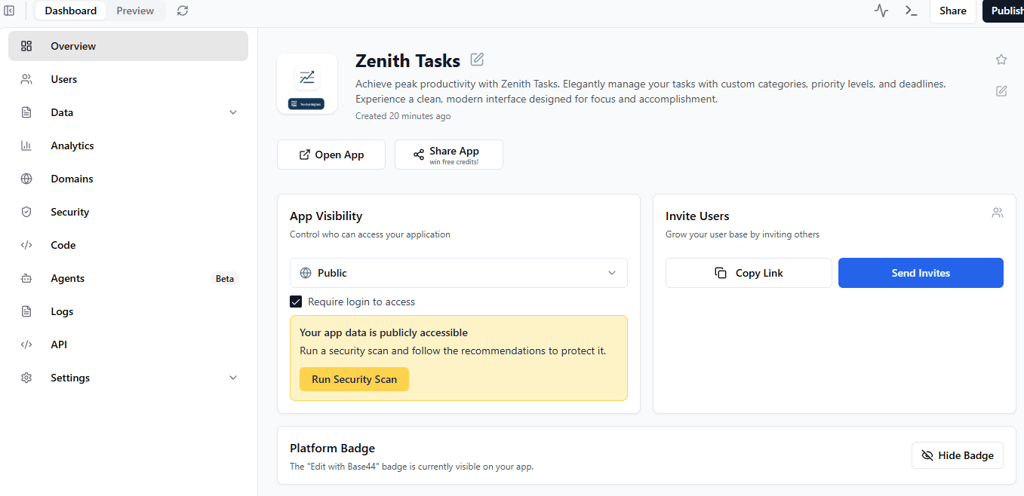Click the Analytics bar chart icon
Screen dimensions: 1024x496
26,146
